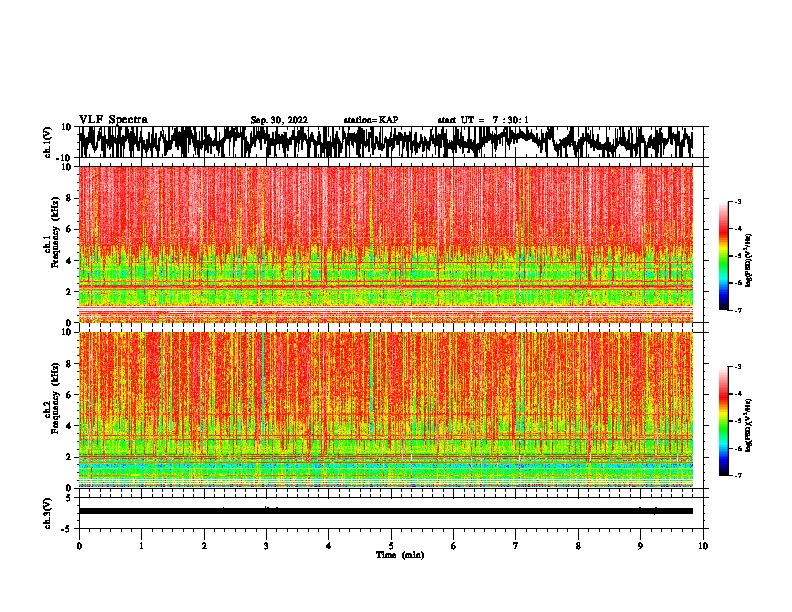792x612 pixels.
Task: Click the color scale bar beside ch.2 spectrogram
Action: point(724,421)
